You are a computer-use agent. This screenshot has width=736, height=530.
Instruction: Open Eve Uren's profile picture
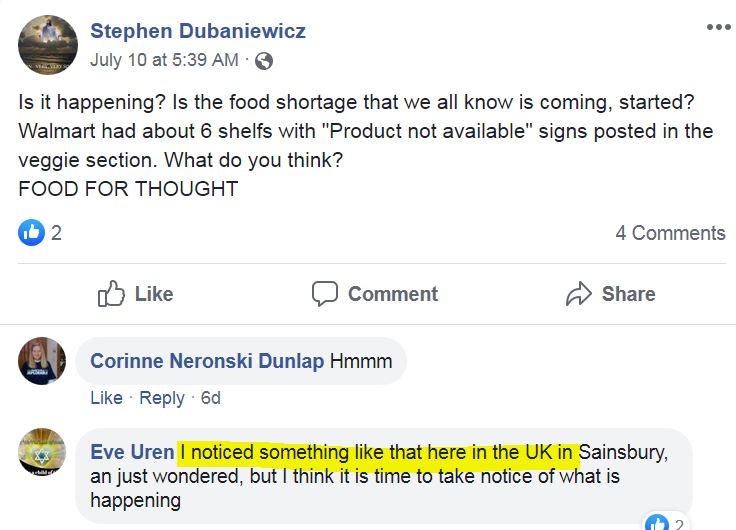(42, 452)
